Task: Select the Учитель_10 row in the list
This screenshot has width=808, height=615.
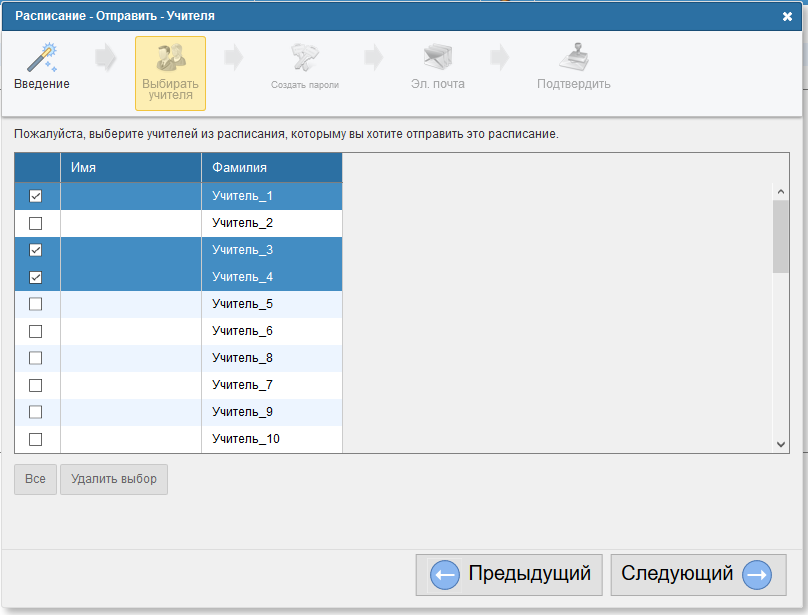Action: 245,439
